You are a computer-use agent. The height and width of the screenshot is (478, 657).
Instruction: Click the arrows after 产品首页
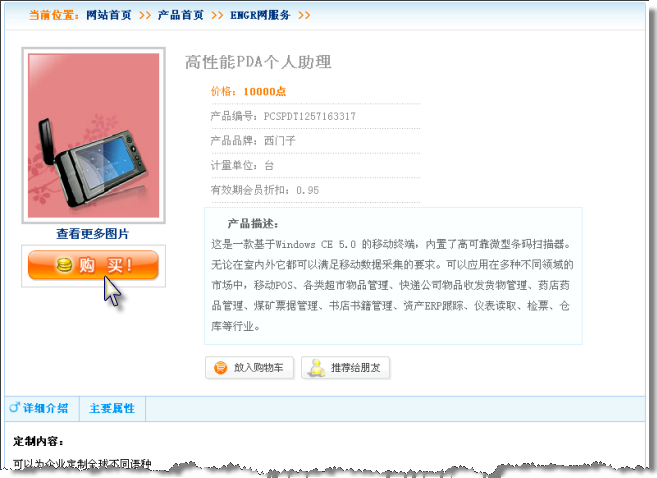[x=217, y=16]
